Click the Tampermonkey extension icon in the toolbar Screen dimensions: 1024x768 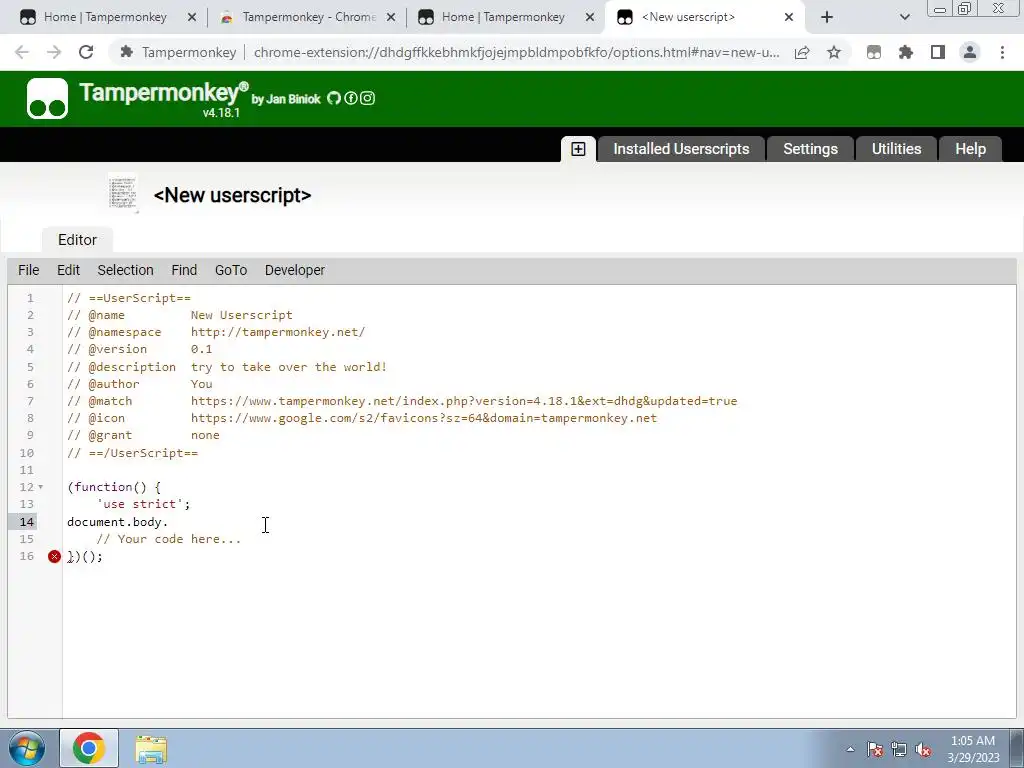click(874, 52)
